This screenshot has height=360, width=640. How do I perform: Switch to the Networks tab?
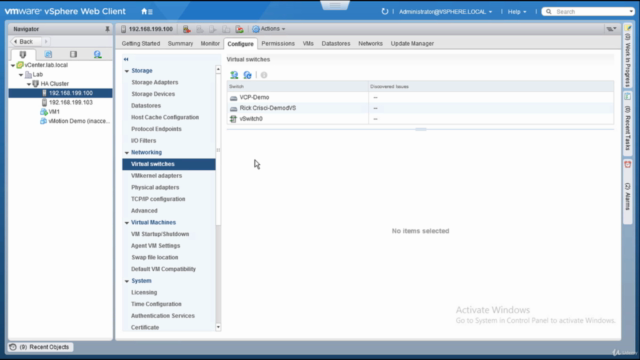tap(371, 43)
